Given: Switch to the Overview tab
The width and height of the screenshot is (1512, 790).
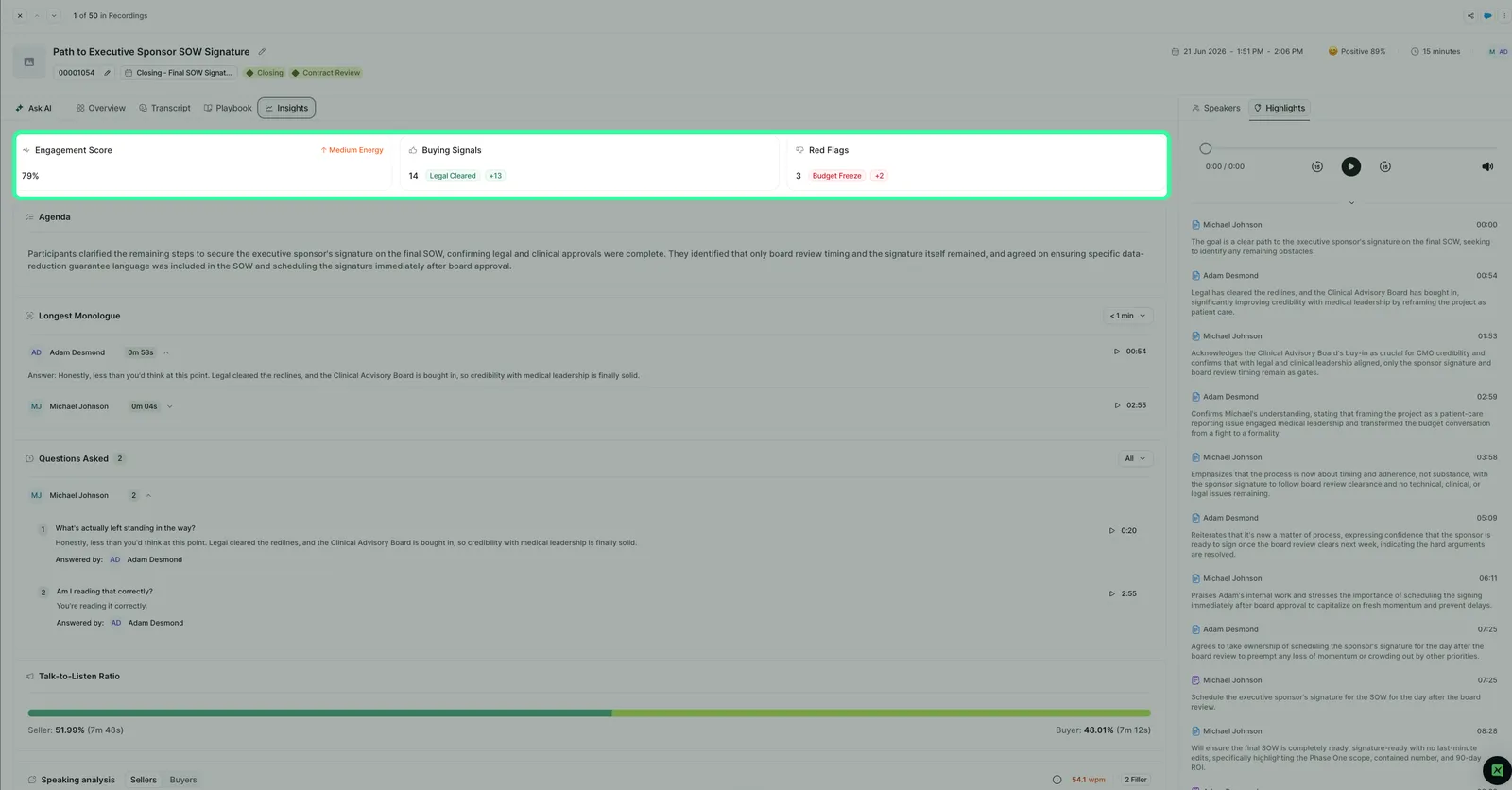Looking at the screenshot, I should click(101, 109).
